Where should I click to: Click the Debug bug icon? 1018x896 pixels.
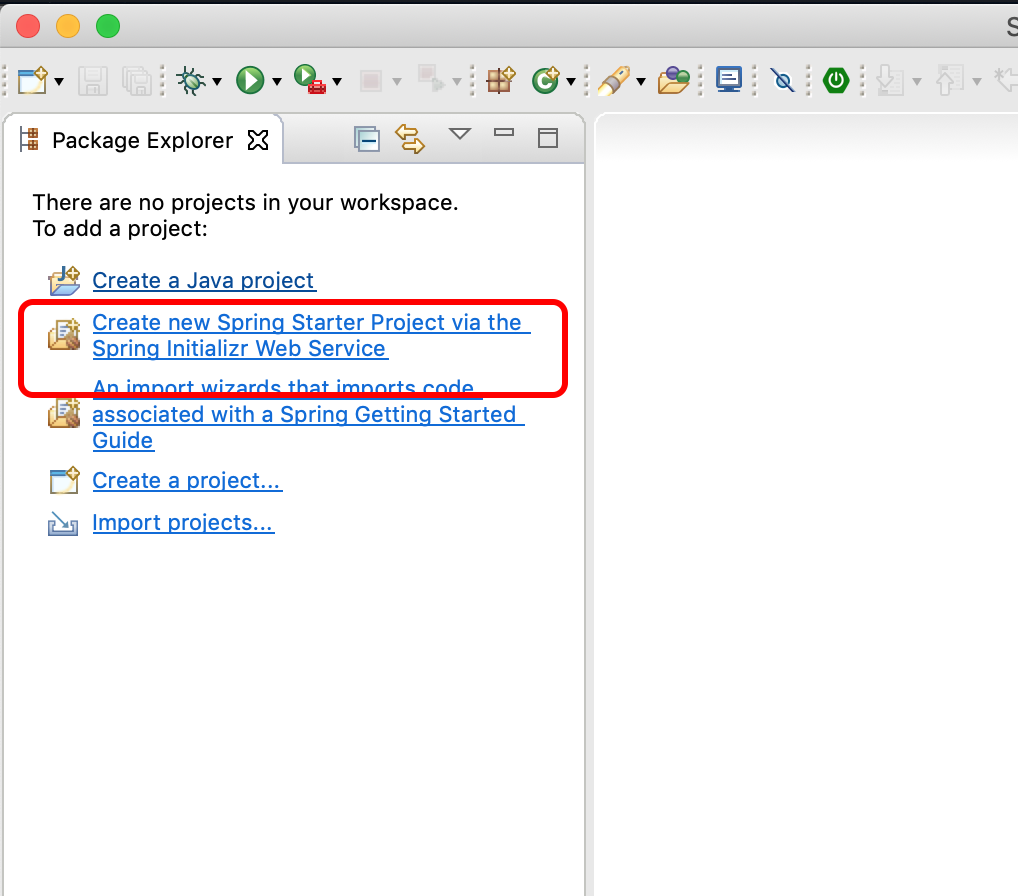pos(192,81)
